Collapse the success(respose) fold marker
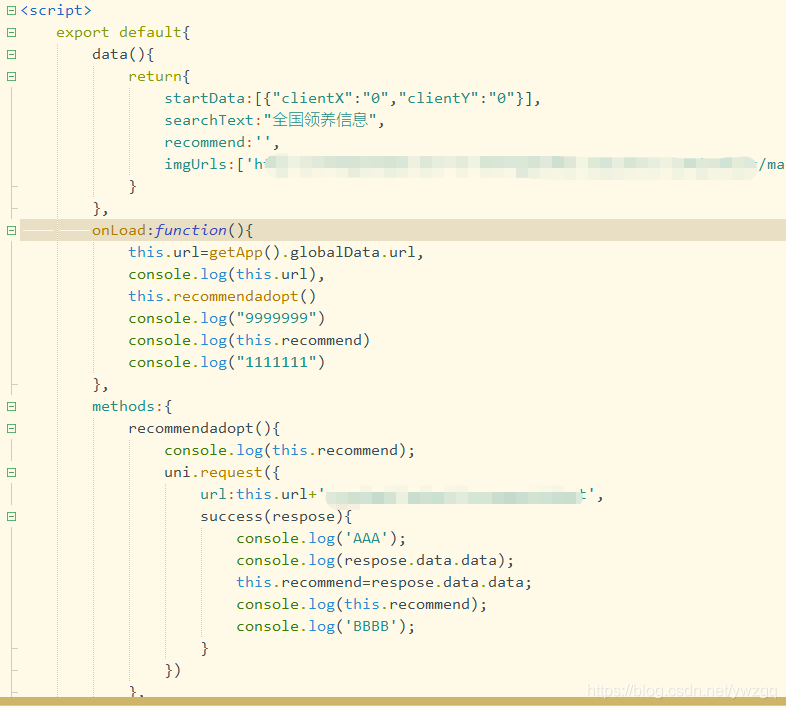Image resolution: width=786 pixels, height=709 pixels. [12, 516]
